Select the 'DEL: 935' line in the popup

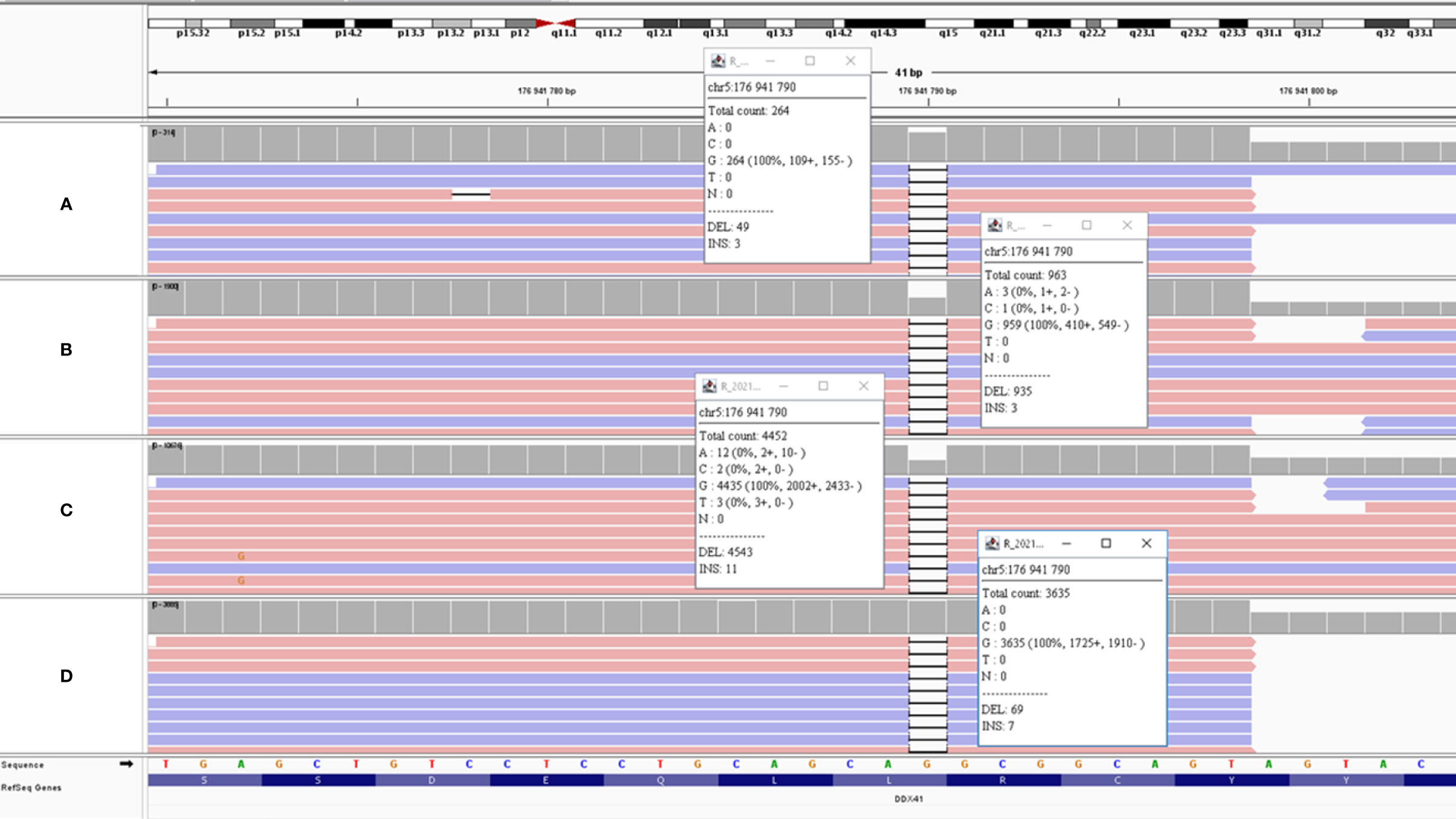coord(1008,392)
